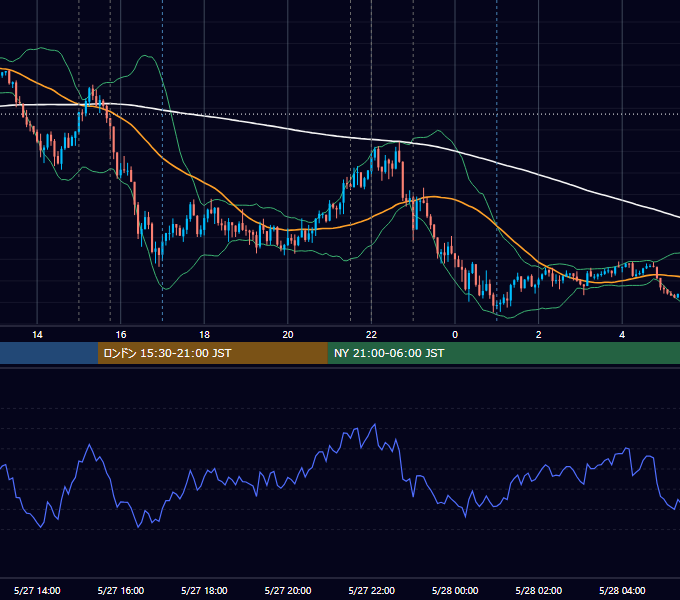Click the '2' hour label on price chart axis
The image size is (680, 600).
[x=539, y=335]
